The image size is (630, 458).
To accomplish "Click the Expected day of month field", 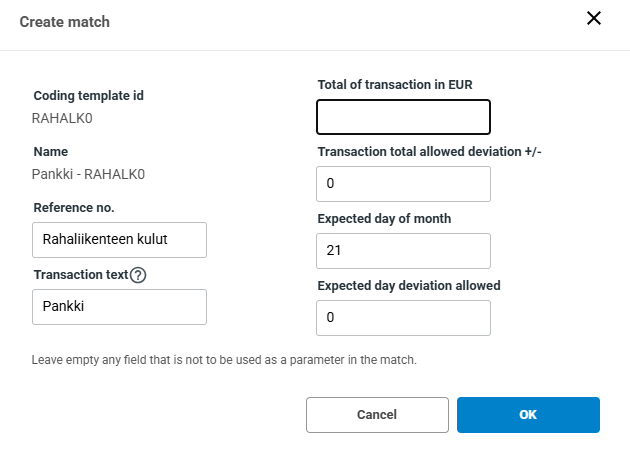I will (403, 251).
